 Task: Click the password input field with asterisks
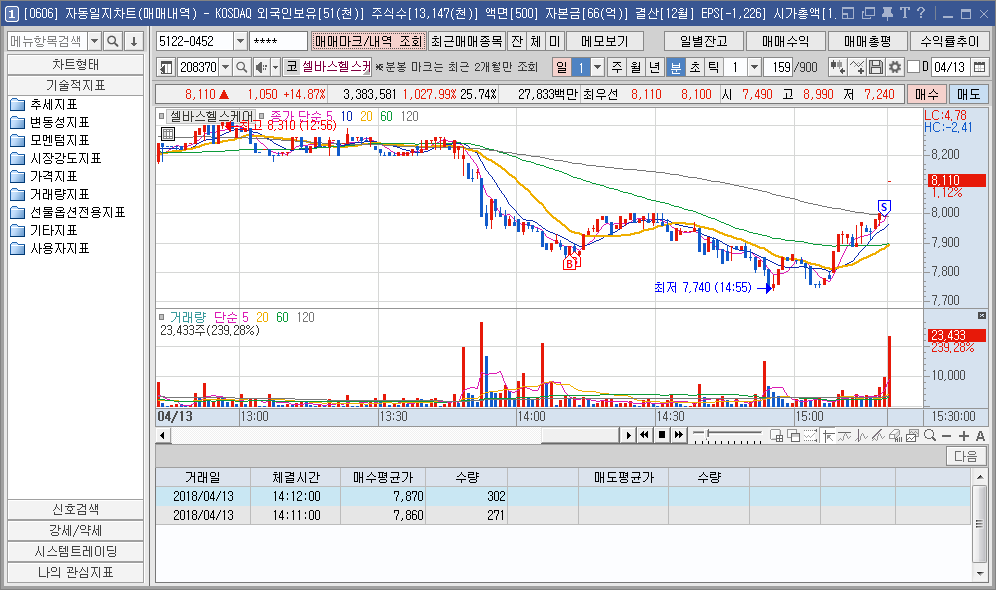coord(278,41)
